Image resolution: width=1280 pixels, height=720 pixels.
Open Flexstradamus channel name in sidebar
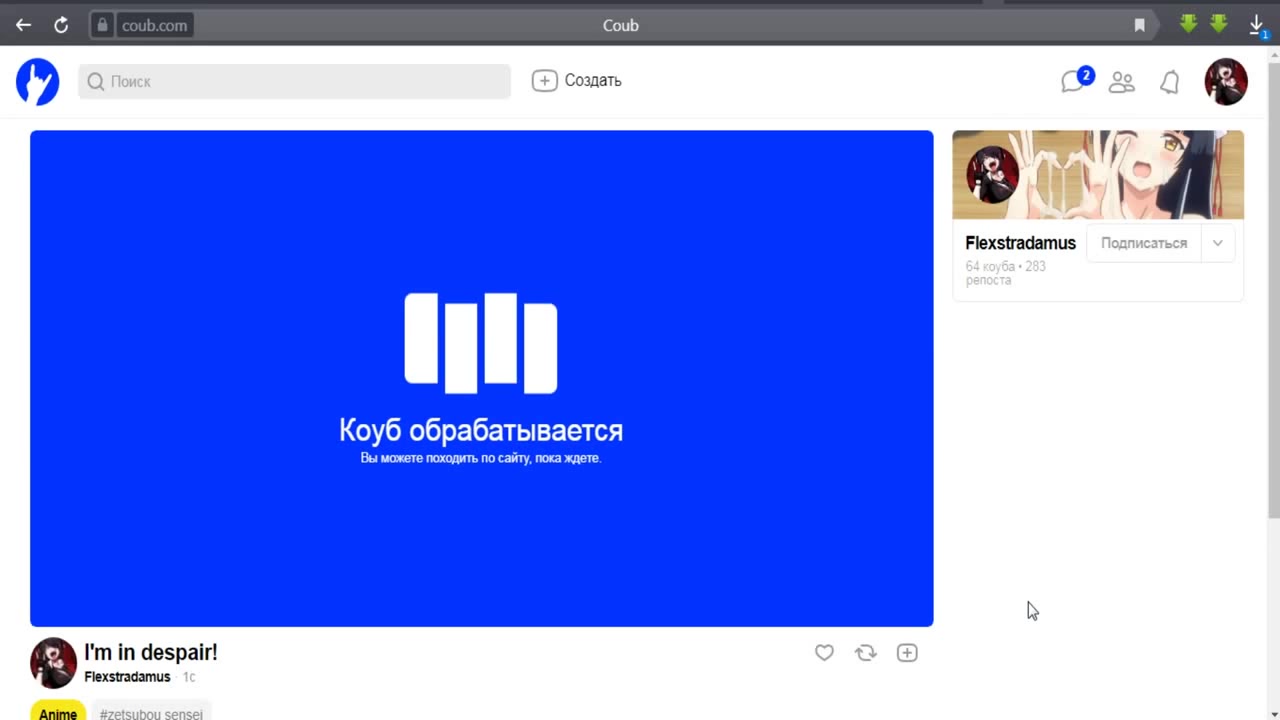click(x=1020, y=243)
